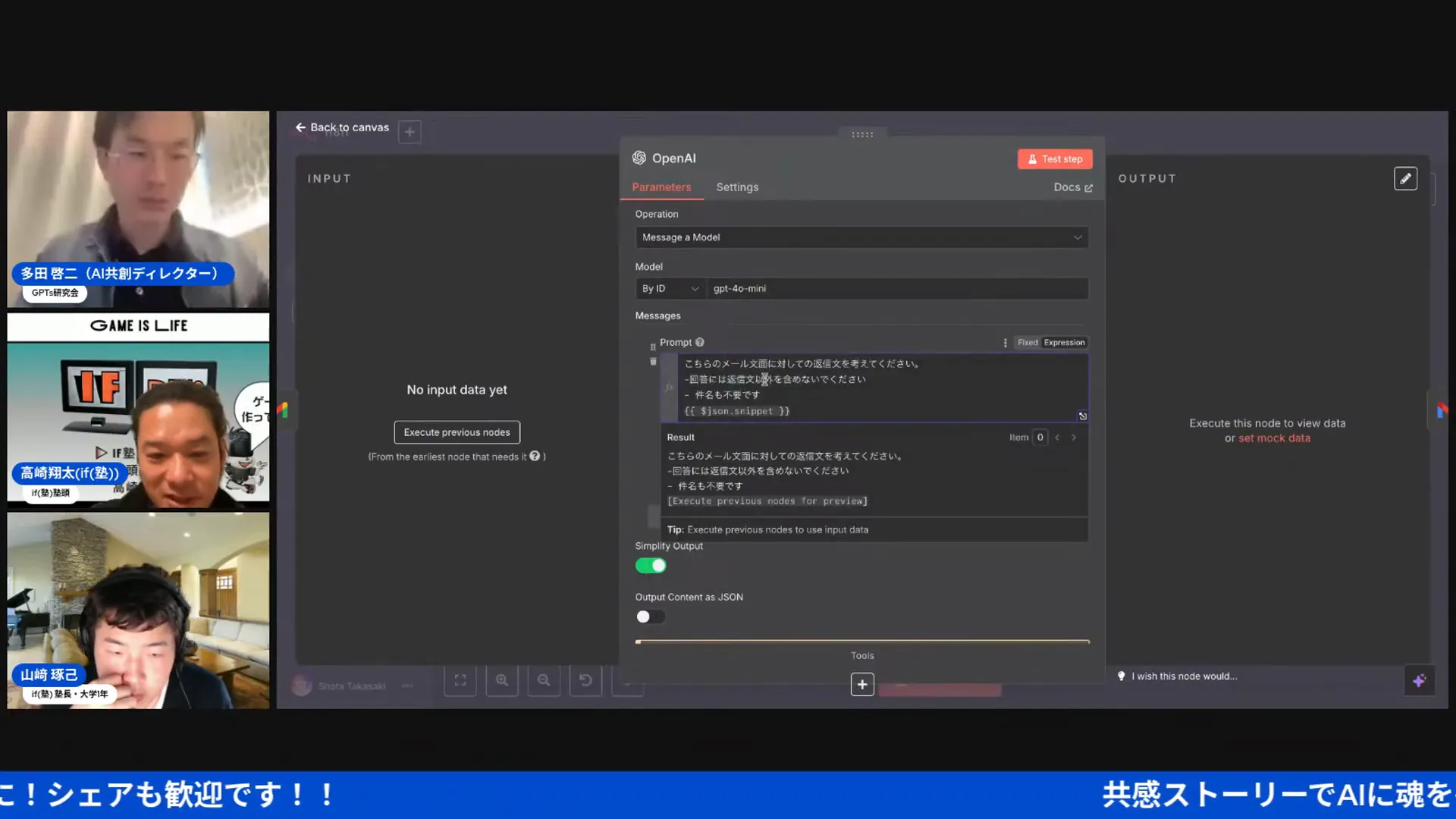Click the reset zoom canvas button
The image size is (1456, 819).
click(x=585, y=680)
